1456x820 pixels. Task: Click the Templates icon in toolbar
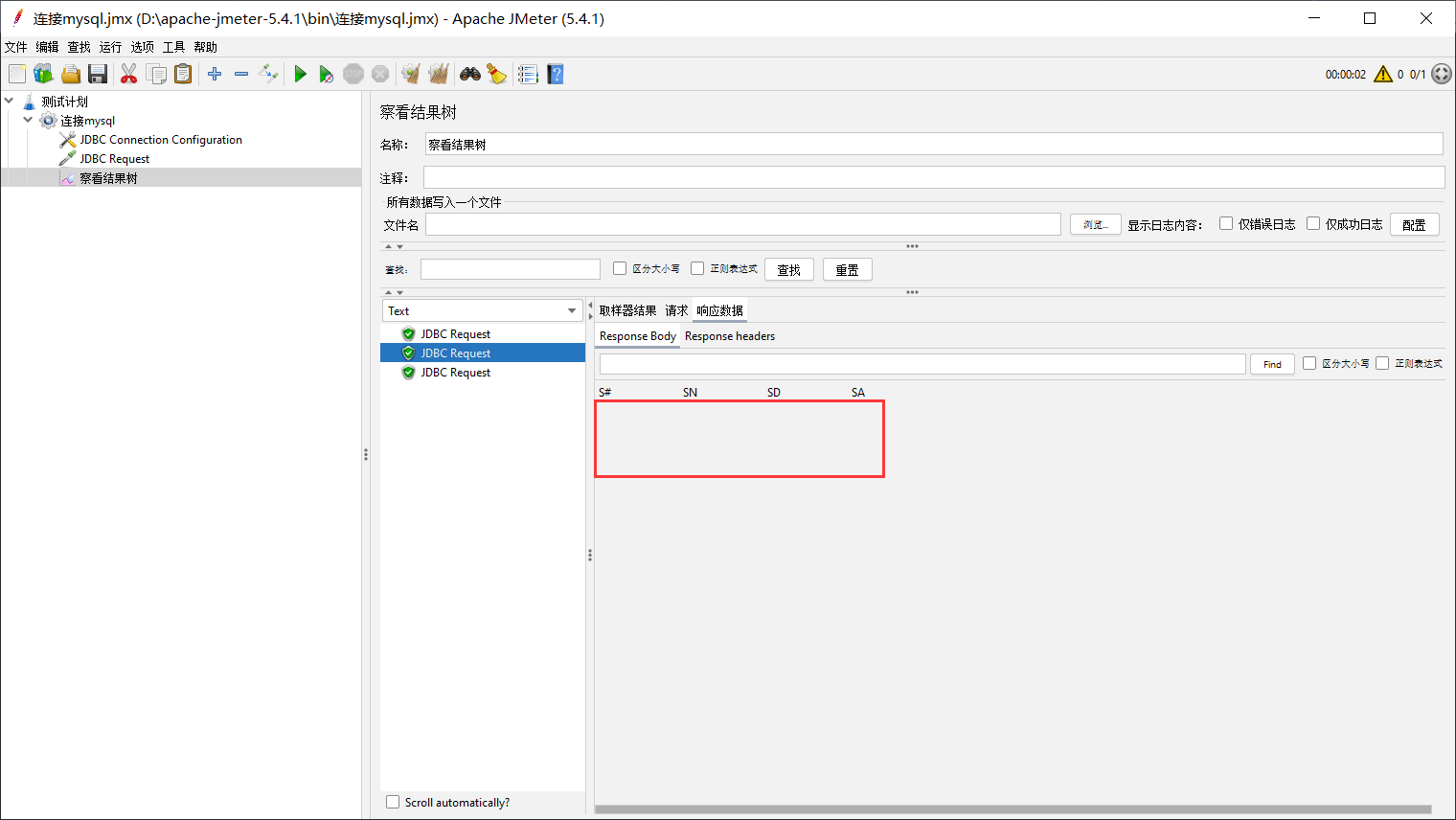pyautogui.click(x=43, y=74)
